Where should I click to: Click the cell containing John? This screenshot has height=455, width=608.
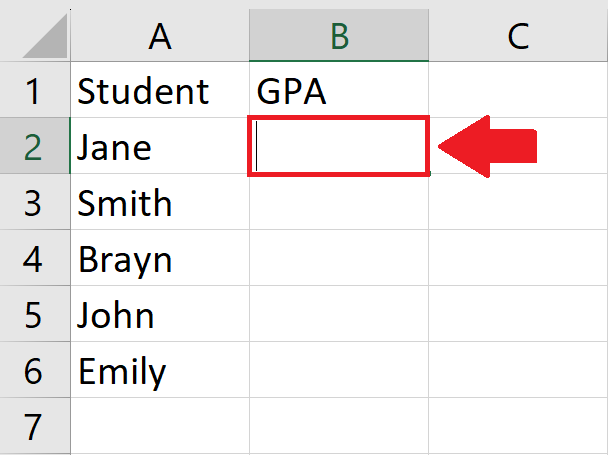160,314
